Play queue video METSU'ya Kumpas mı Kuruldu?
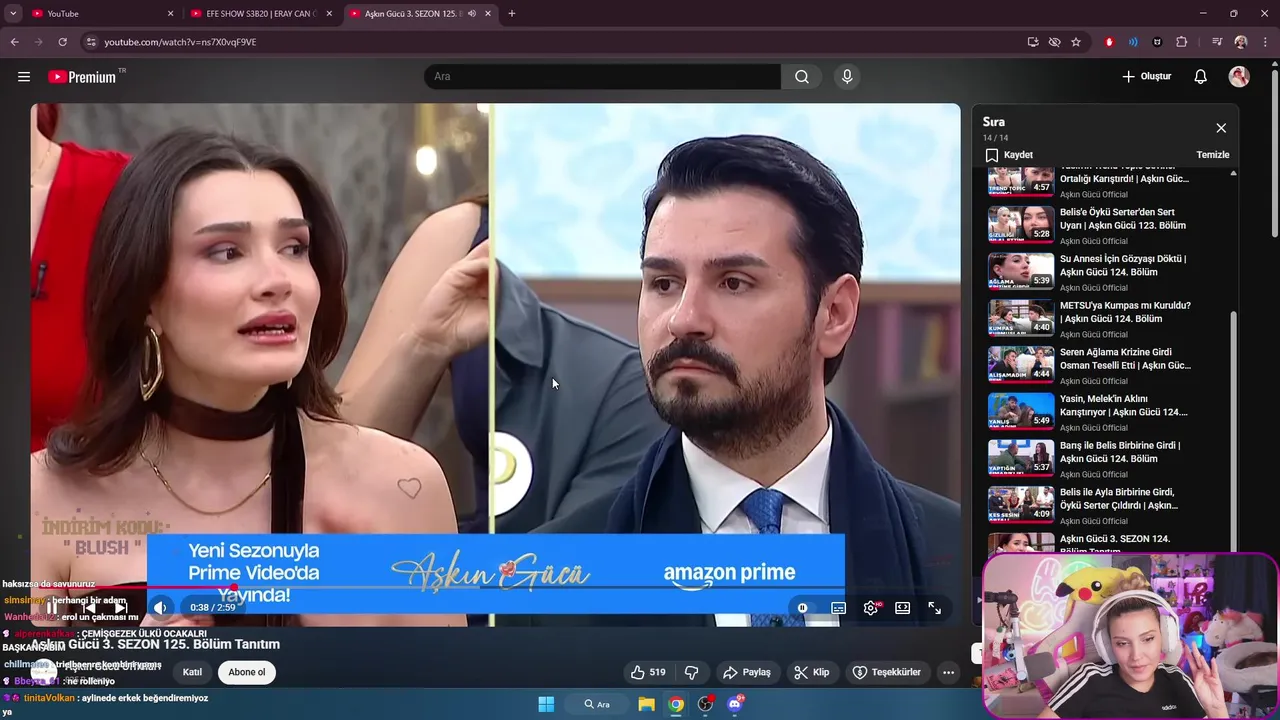Screen dimensions: 1280x720 pos(1105,319)
